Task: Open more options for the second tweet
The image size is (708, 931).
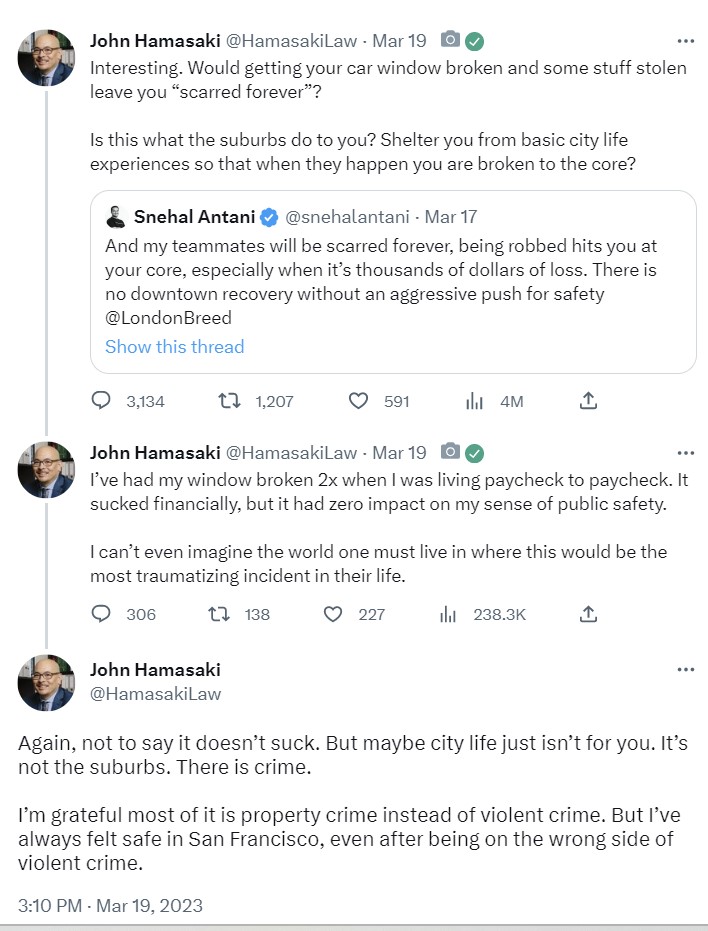Action: click(685, 452)
